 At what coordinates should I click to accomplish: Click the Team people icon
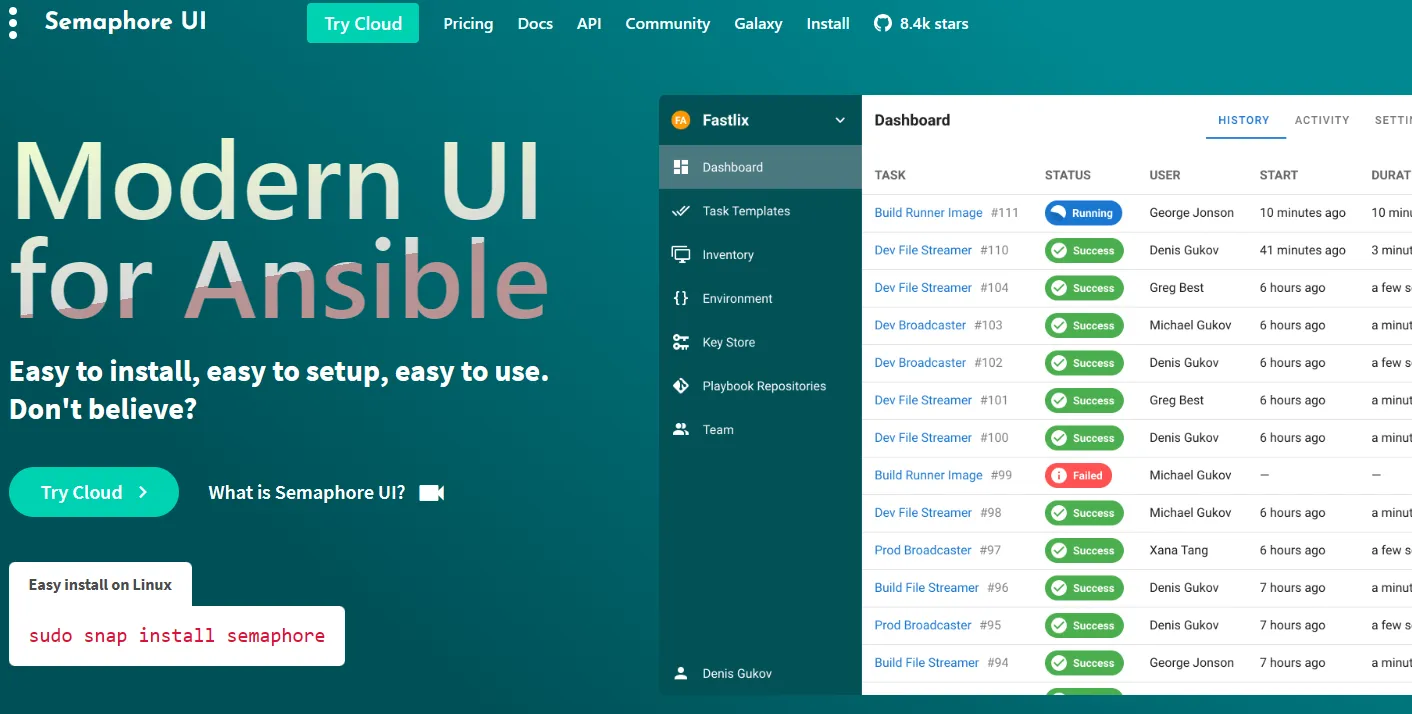[681, 430]
